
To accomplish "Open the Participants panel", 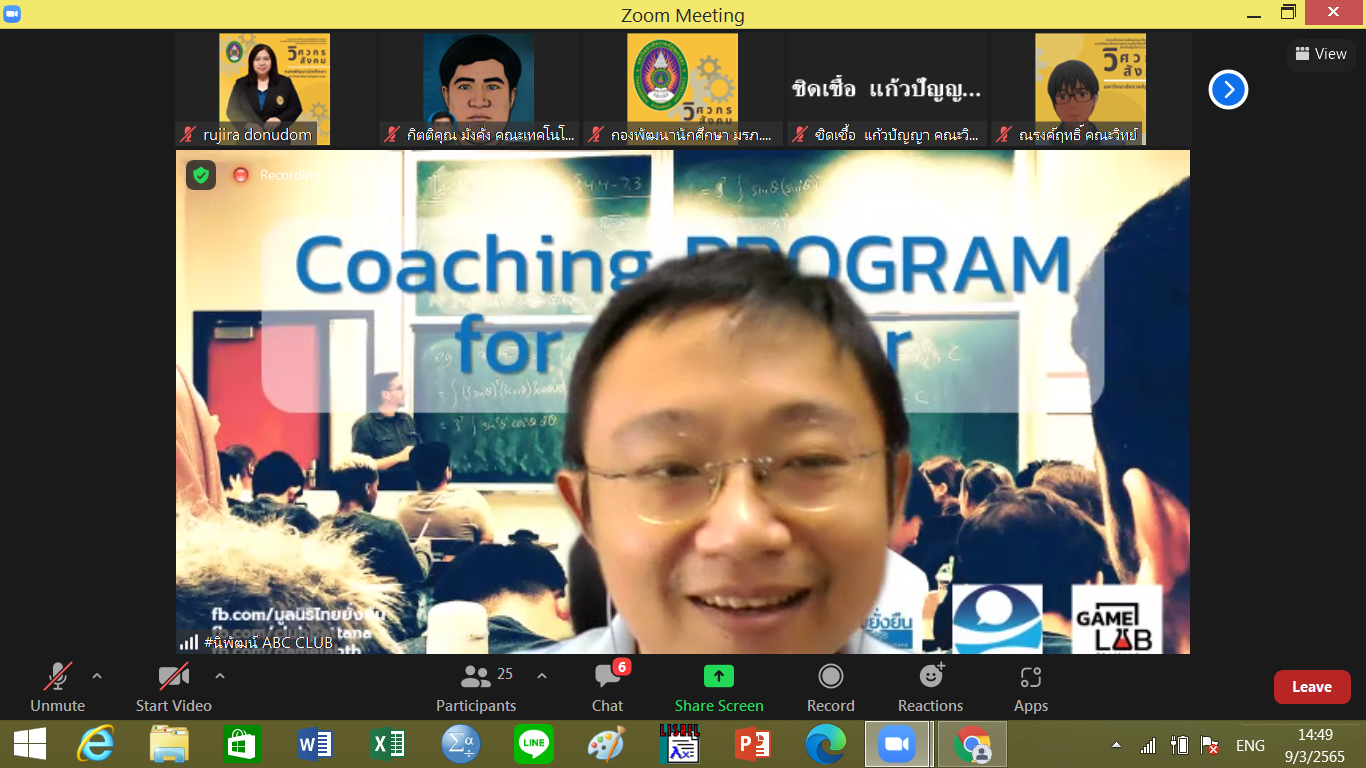I will tap(477, 688).
